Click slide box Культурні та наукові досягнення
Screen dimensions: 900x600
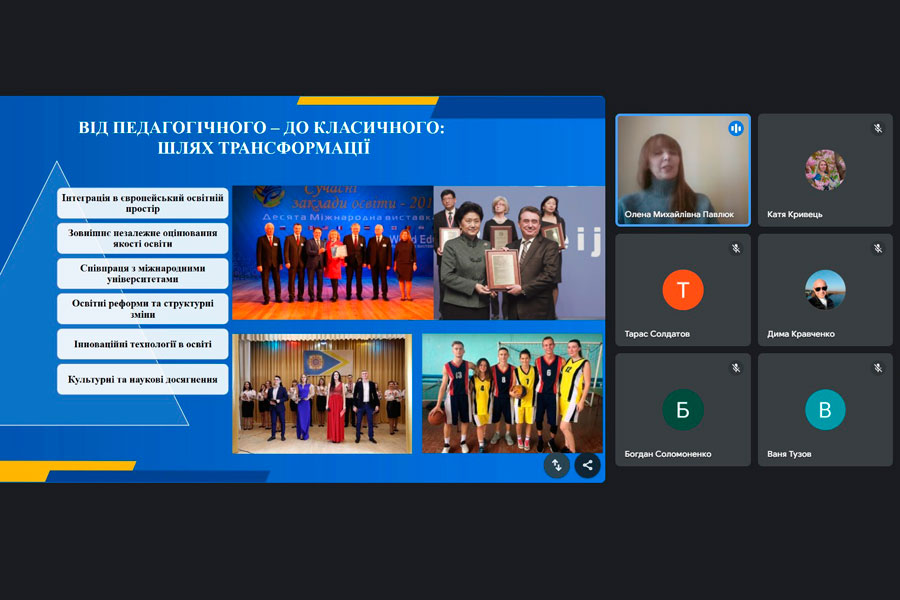point(142,379)
